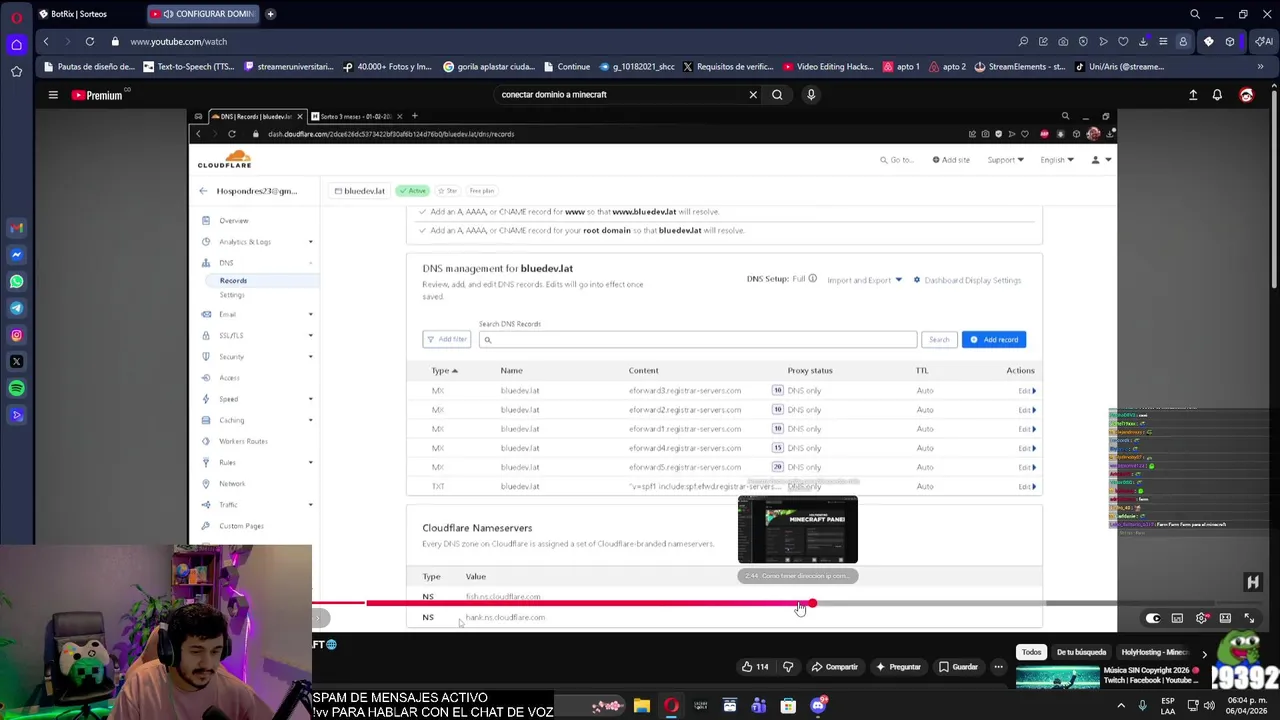Open the StreamElements bookmark
The height and width of the screenshot is (720, 1280).
point(1019,67)
